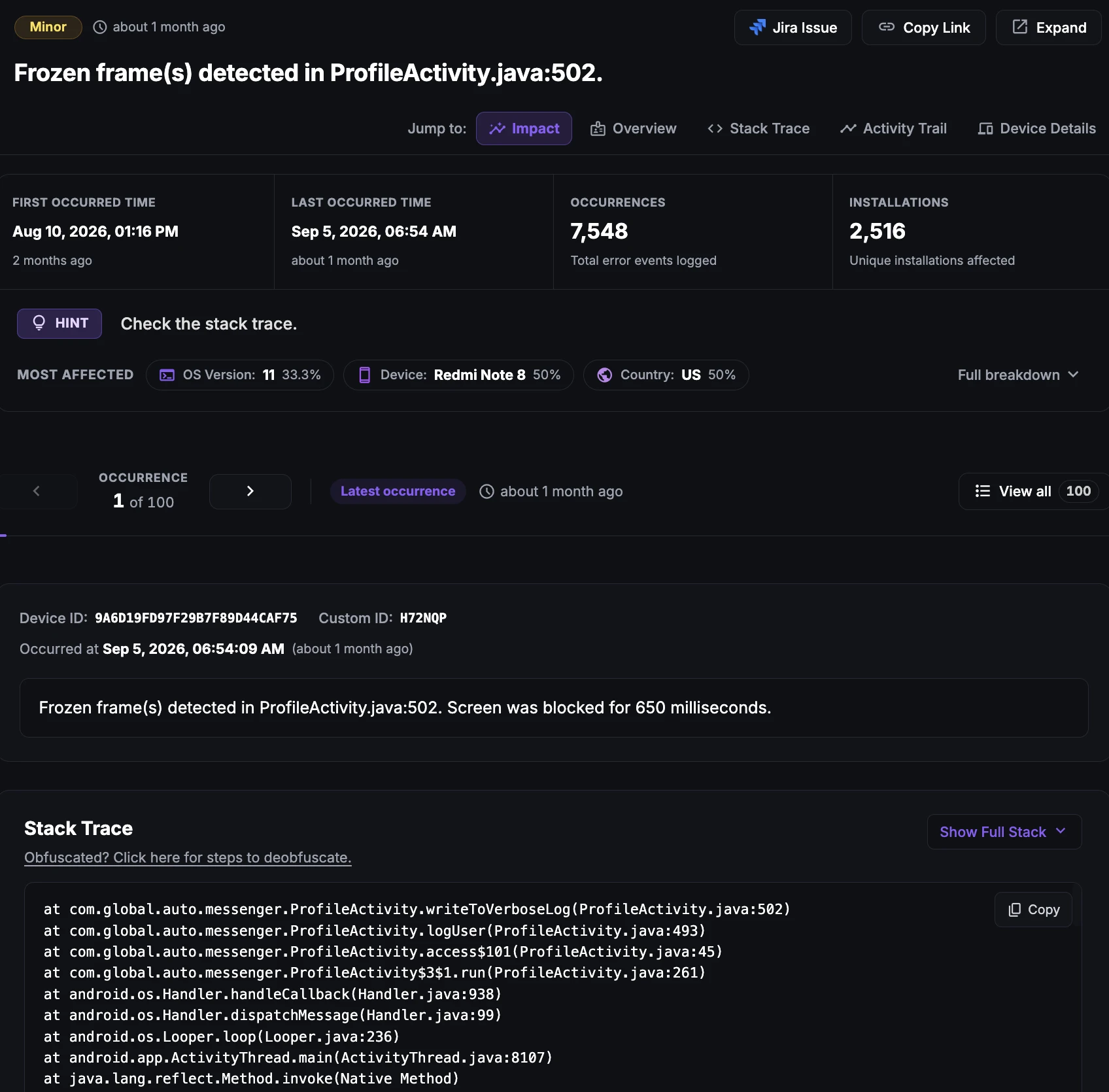Viewport: 1109px width, 1092px height.
Task: Open the Show Full Stack dropdown
Action: (1004, 832)
